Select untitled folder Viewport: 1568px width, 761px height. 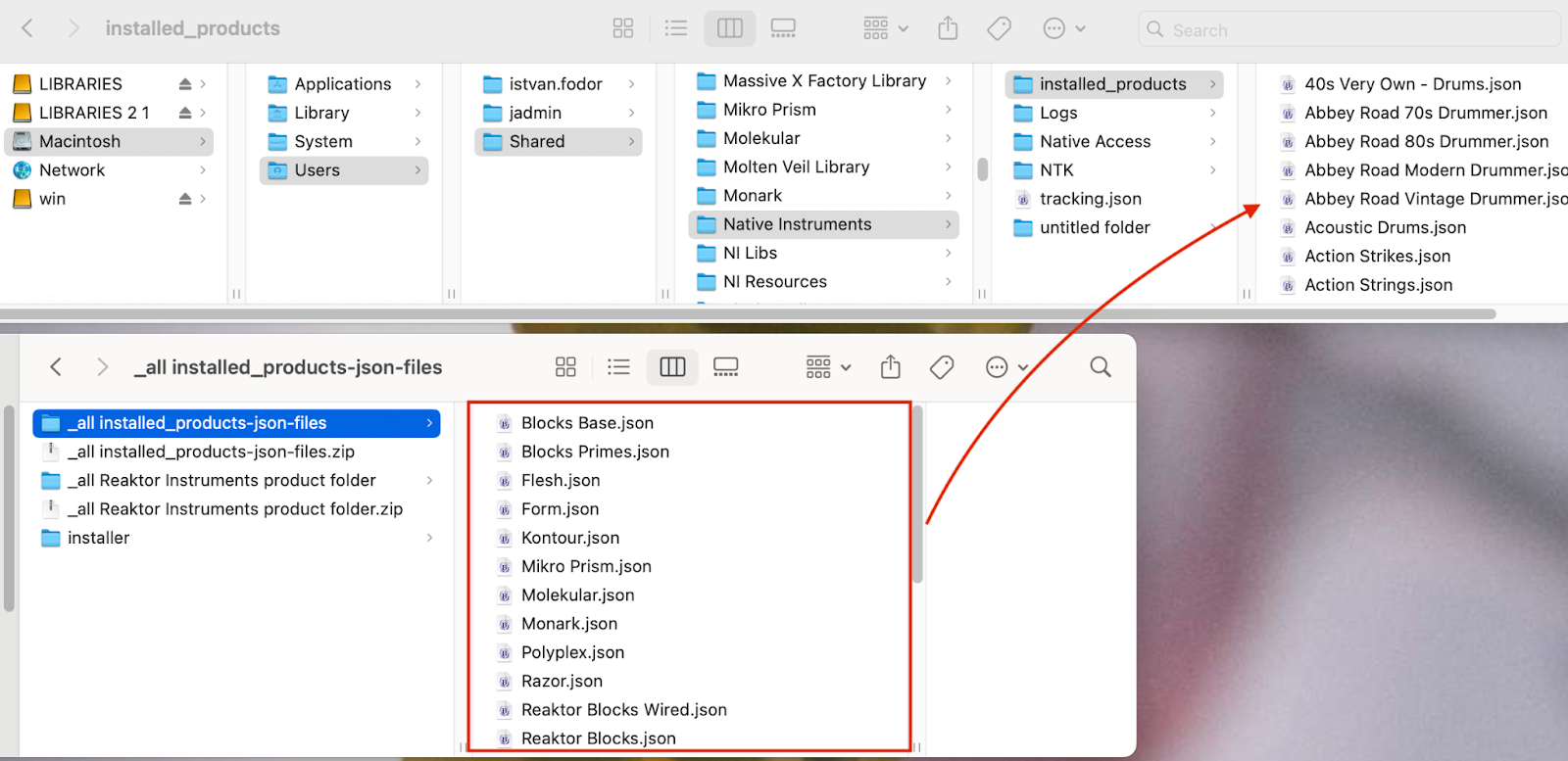tap(1114, 227)
